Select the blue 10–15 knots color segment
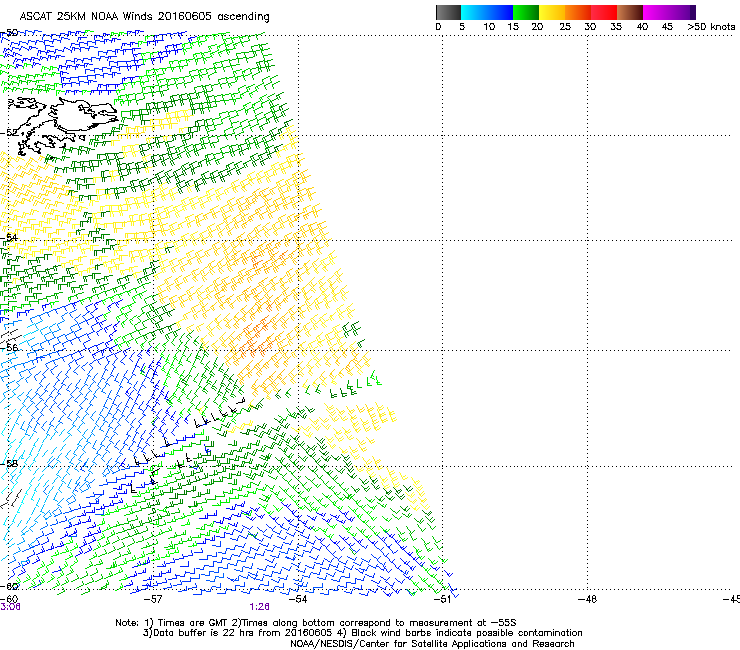Image resolution: width=740 pixels, height=650 pixels. [x=500, y=12]
